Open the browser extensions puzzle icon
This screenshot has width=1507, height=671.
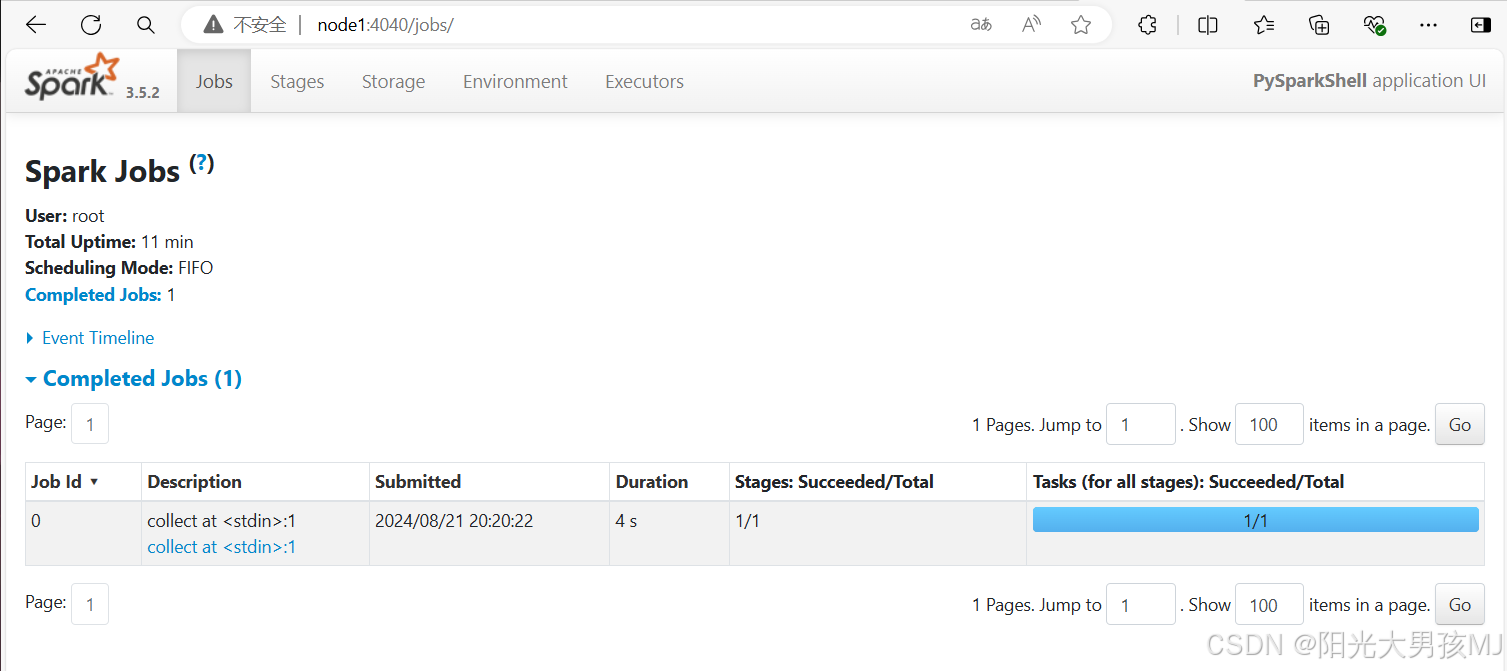pos(1147,25)
